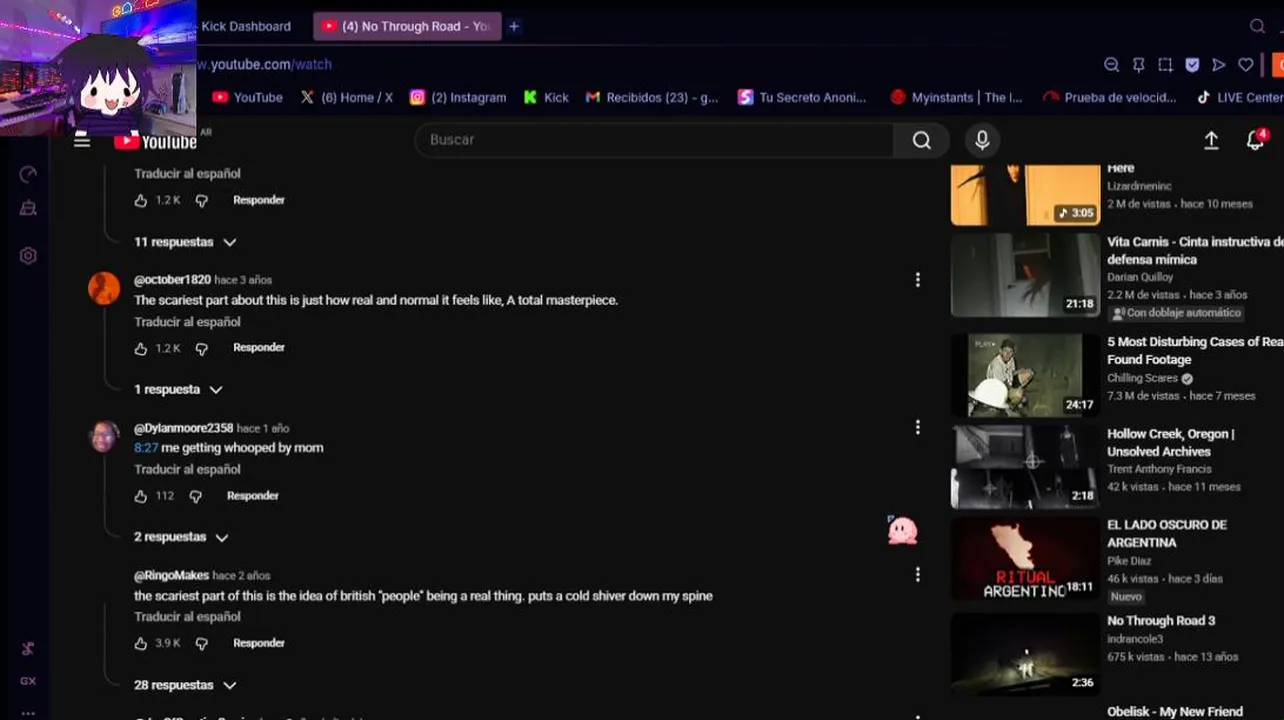The height and width of the screenshot is (720, 1284).
Task: Open the YouTube hamburger guide menu
Action: coord(82,141)
